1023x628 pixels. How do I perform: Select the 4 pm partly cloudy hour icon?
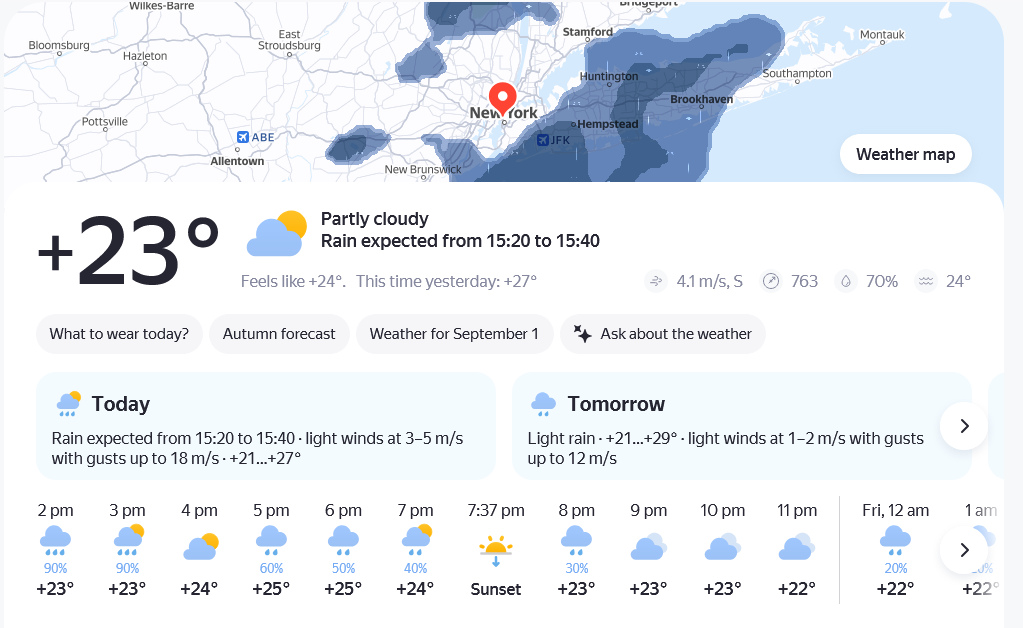(x=201, y=546)
